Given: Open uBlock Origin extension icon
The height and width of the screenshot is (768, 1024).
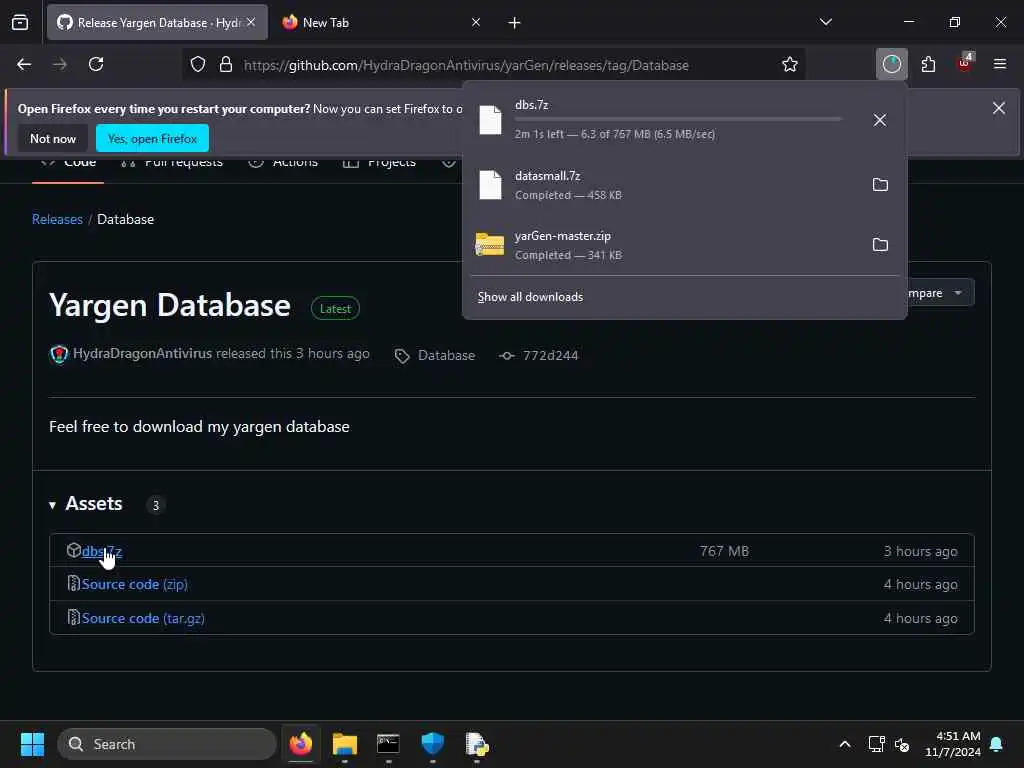Looking at the screenshot, I should pyautogui.click(x=964, y=64).
